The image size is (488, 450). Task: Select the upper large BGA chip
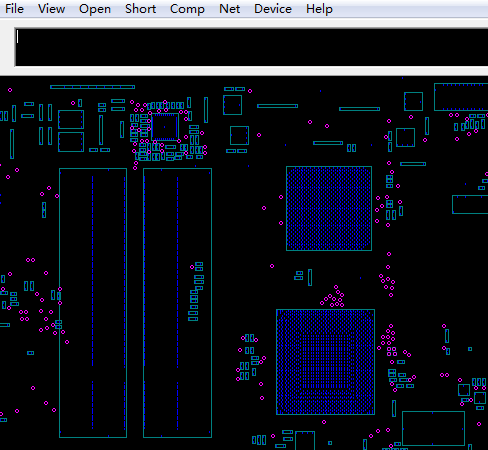329,208
